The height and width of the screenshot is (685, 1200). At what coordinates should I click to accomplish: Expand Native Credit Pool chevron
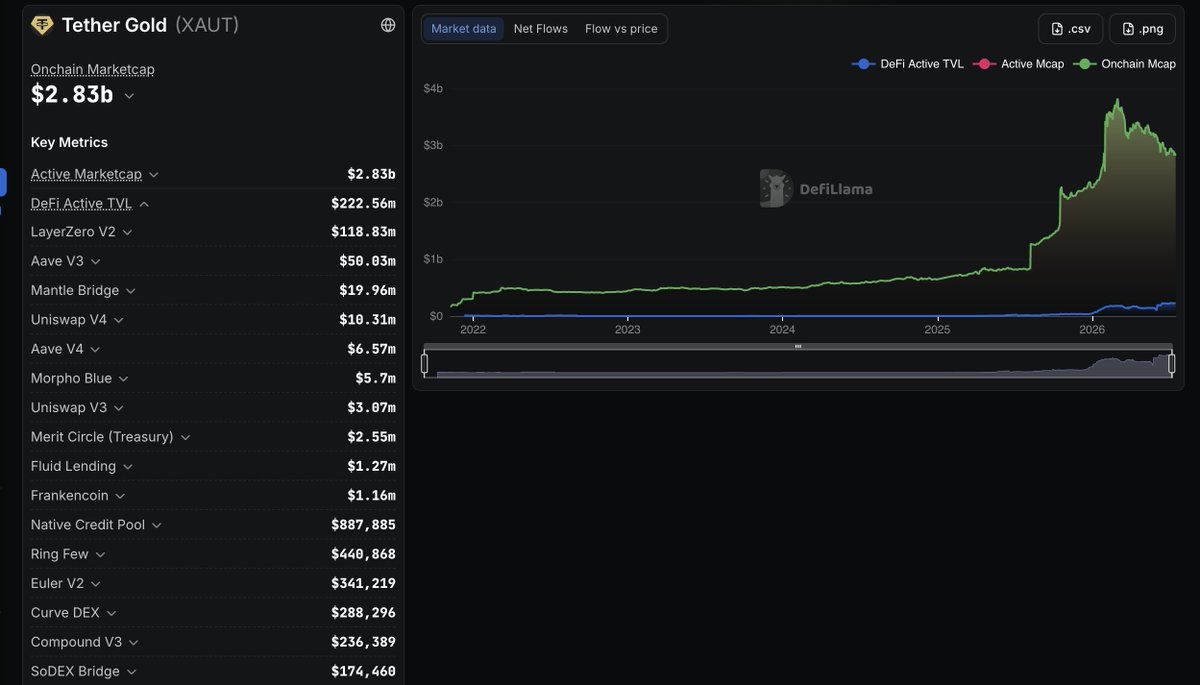(156, 525)
